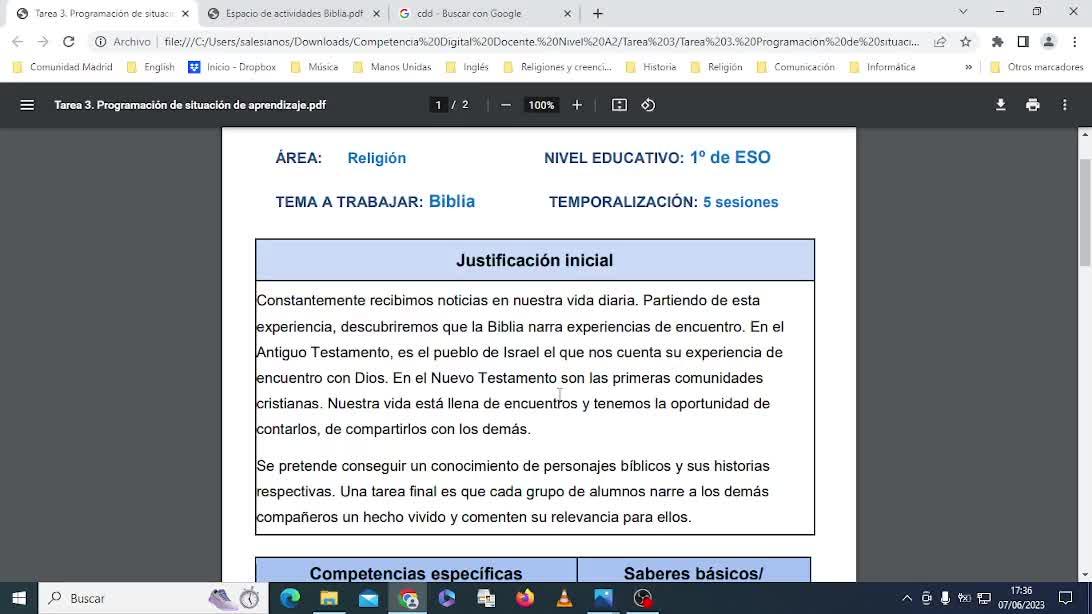Click the address bar URL
Screen dimensions: 1092x614
[x=541, y=42]
